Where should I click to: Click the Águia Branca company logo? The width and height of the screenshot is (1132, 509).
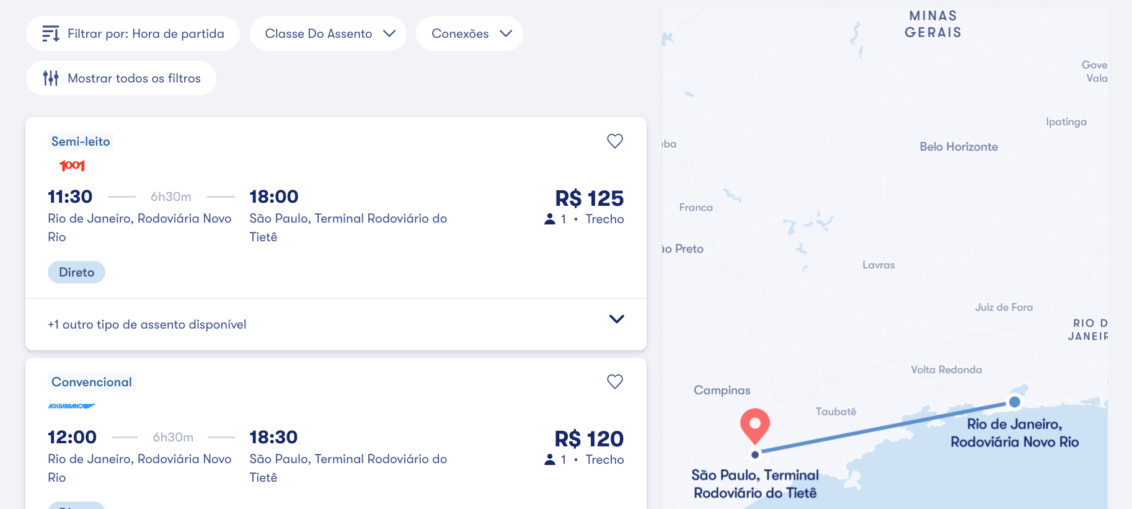coord(72,406)
